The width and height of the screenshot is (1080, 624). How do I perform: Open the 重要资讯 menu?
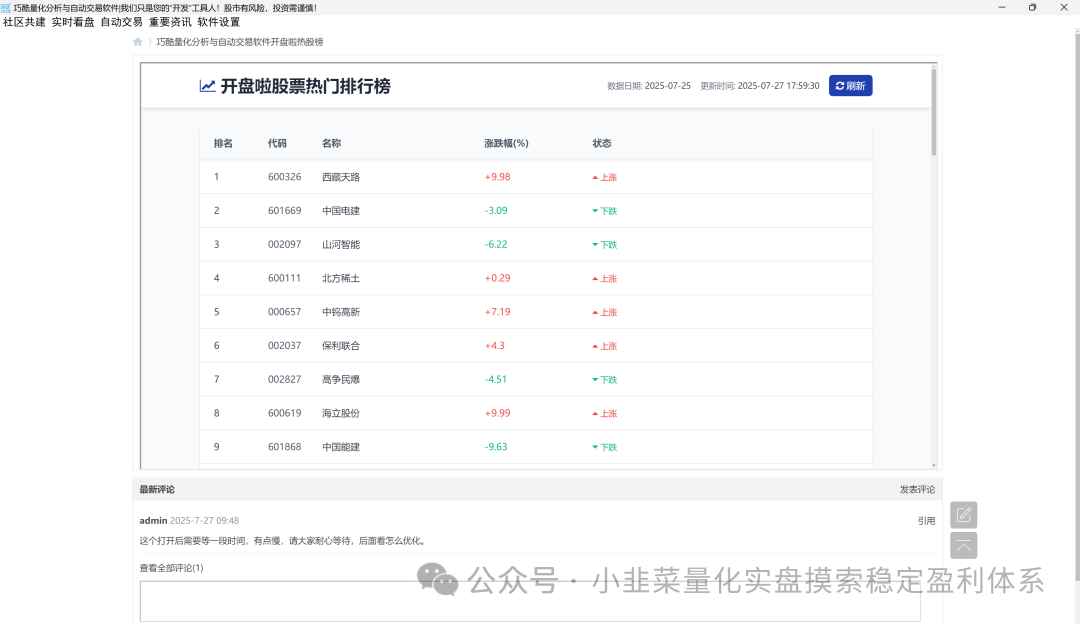tap(170, 22)
